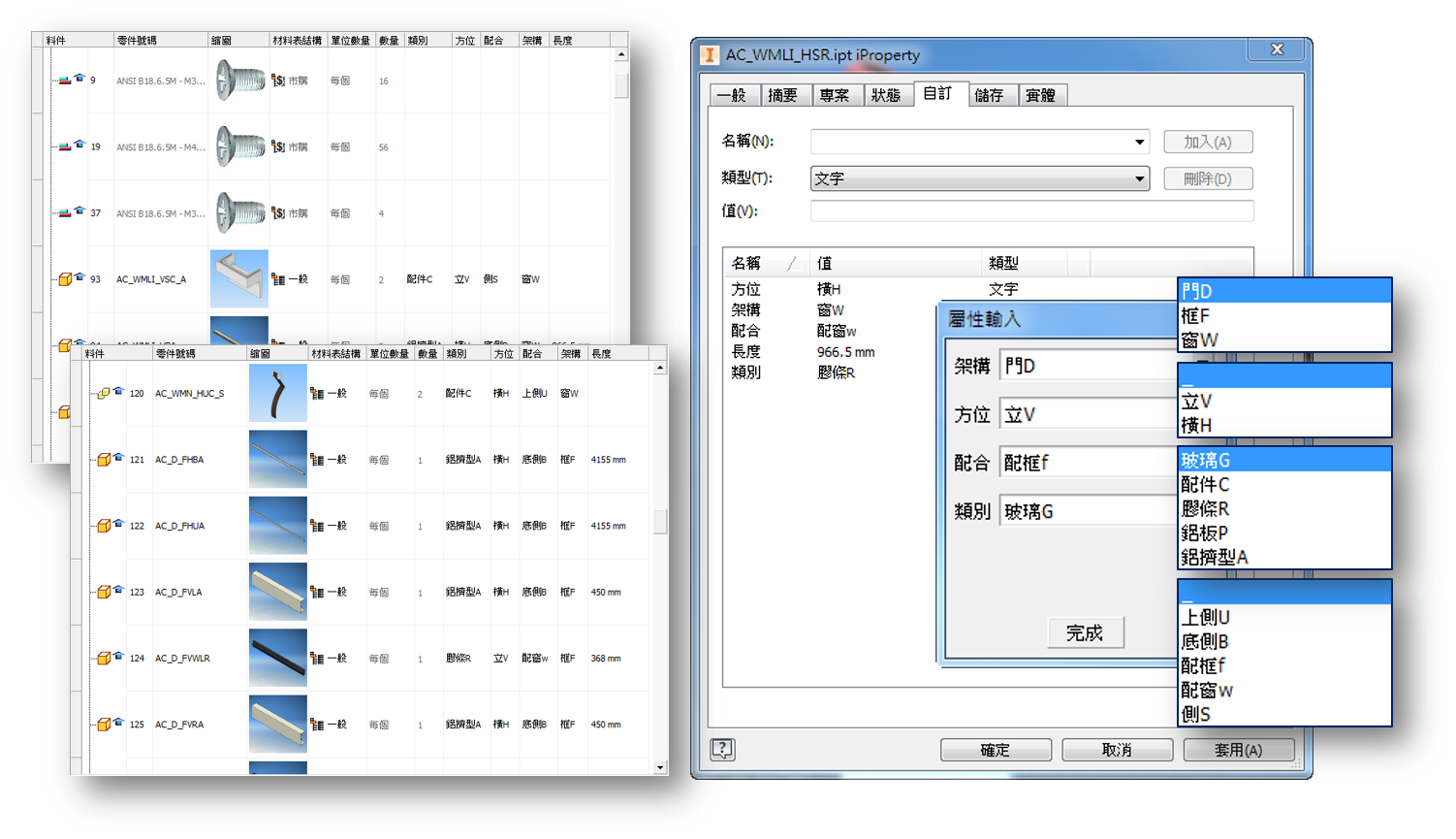This screenshot has width=1456, height=839.
Task: Click the help question mark icon
Action: coord(722,749)
